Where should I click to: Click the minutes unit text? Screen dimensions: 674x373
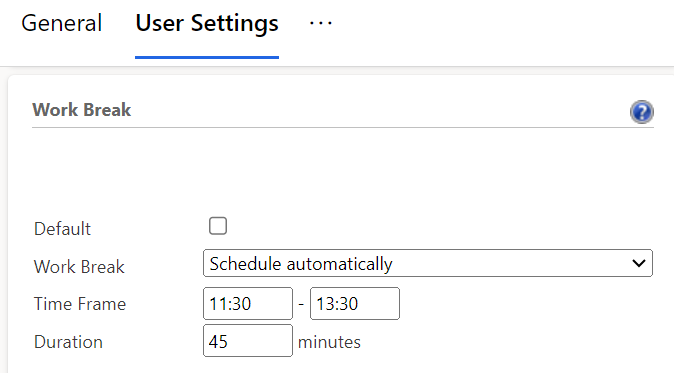click(x=329, y=342)
